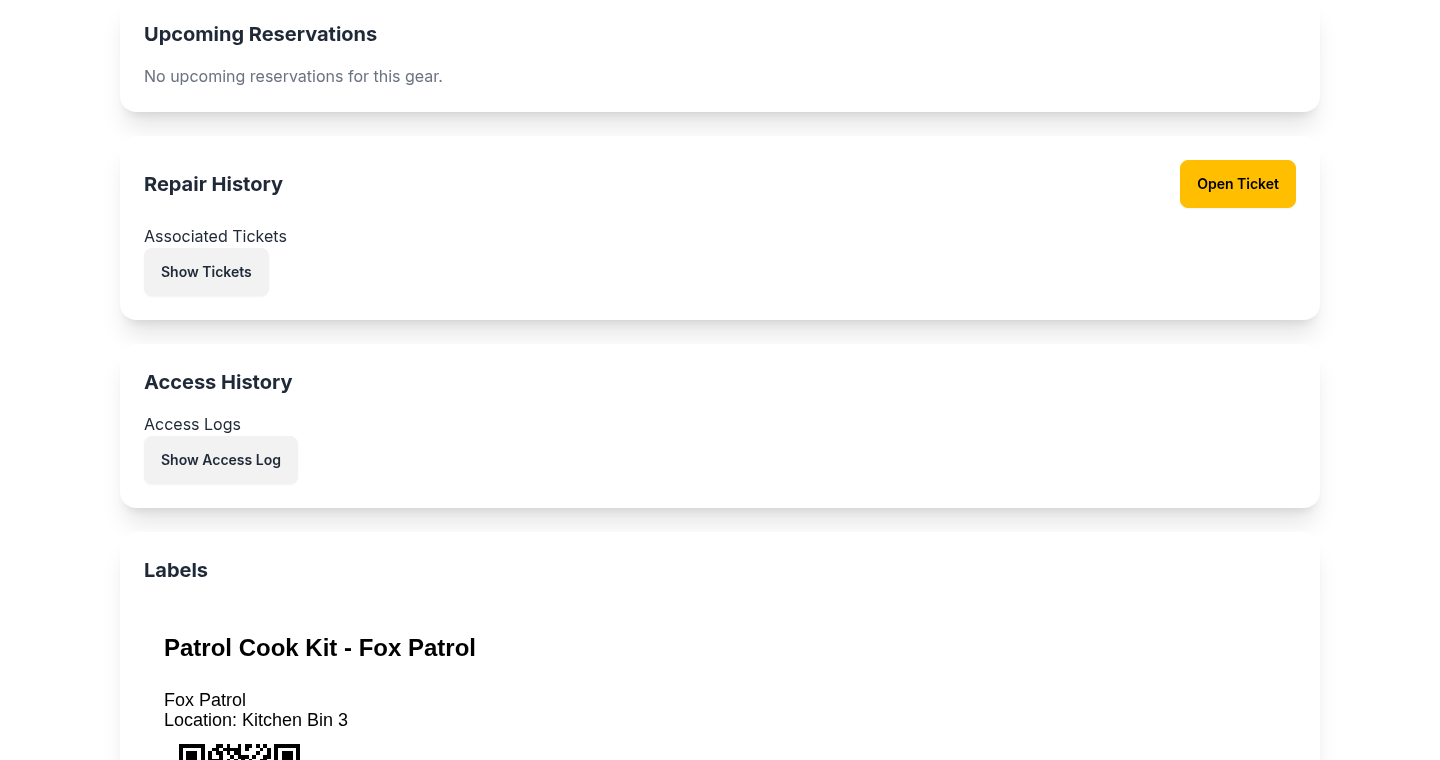Click the QR code on the label
The width and height of the screenshot is (1440, 760).
pyautogui.click(x=239, y=752)
